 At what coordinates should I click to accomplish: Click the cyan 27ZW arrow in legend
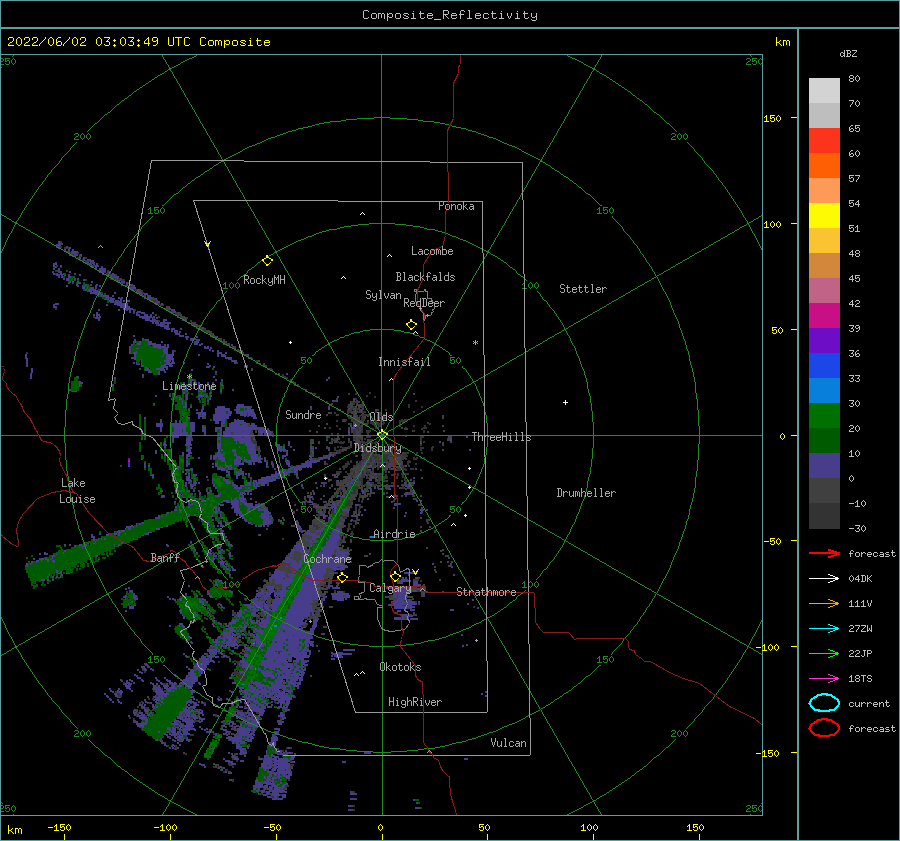click(x=824, y=629)
